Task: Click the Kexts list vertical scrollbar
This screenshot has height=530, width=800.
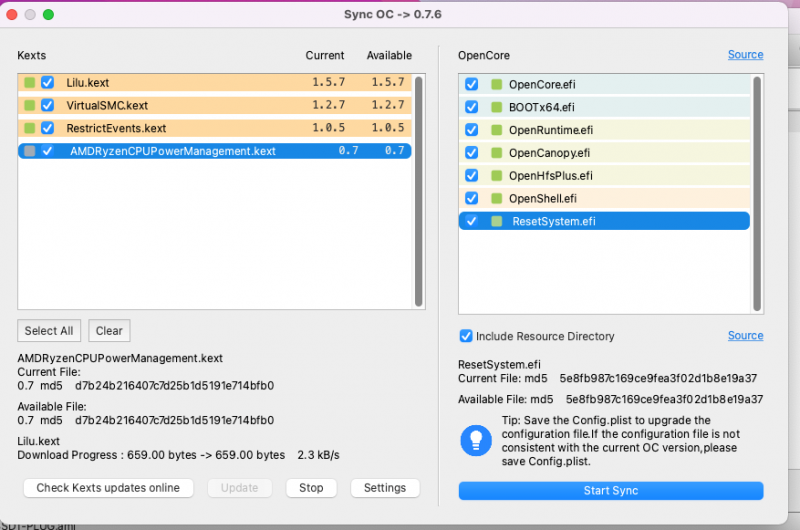Action: point(418,190)
